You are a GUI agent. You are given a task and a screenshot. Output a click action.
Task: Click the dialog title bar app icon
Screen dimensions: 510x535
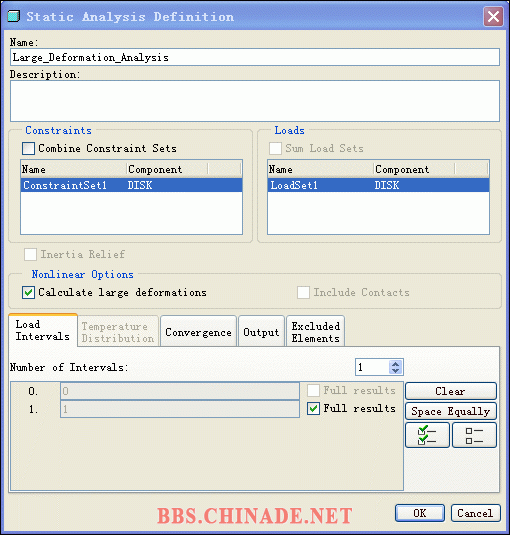click(14, 16)
